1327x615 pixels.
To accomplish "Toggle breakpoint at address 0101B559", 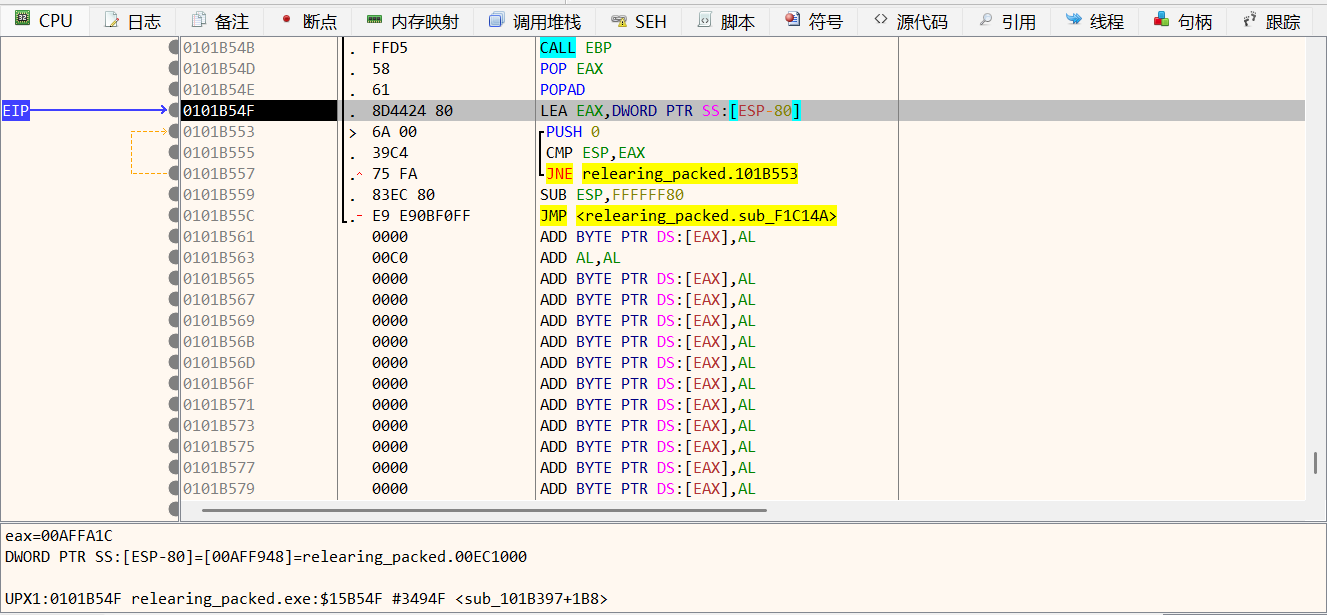I will pyautogui.click(x=174, y=195).
